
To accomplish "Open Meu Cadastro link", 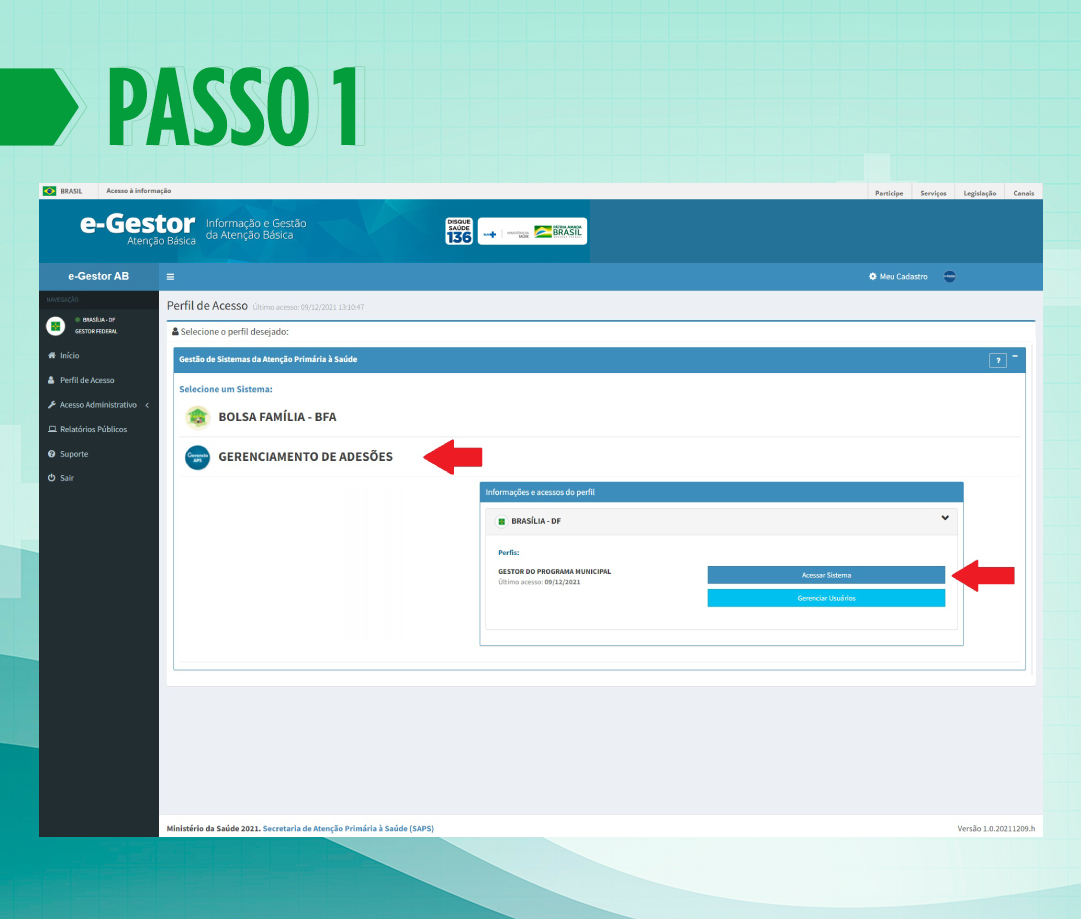I will pos(903,276).
